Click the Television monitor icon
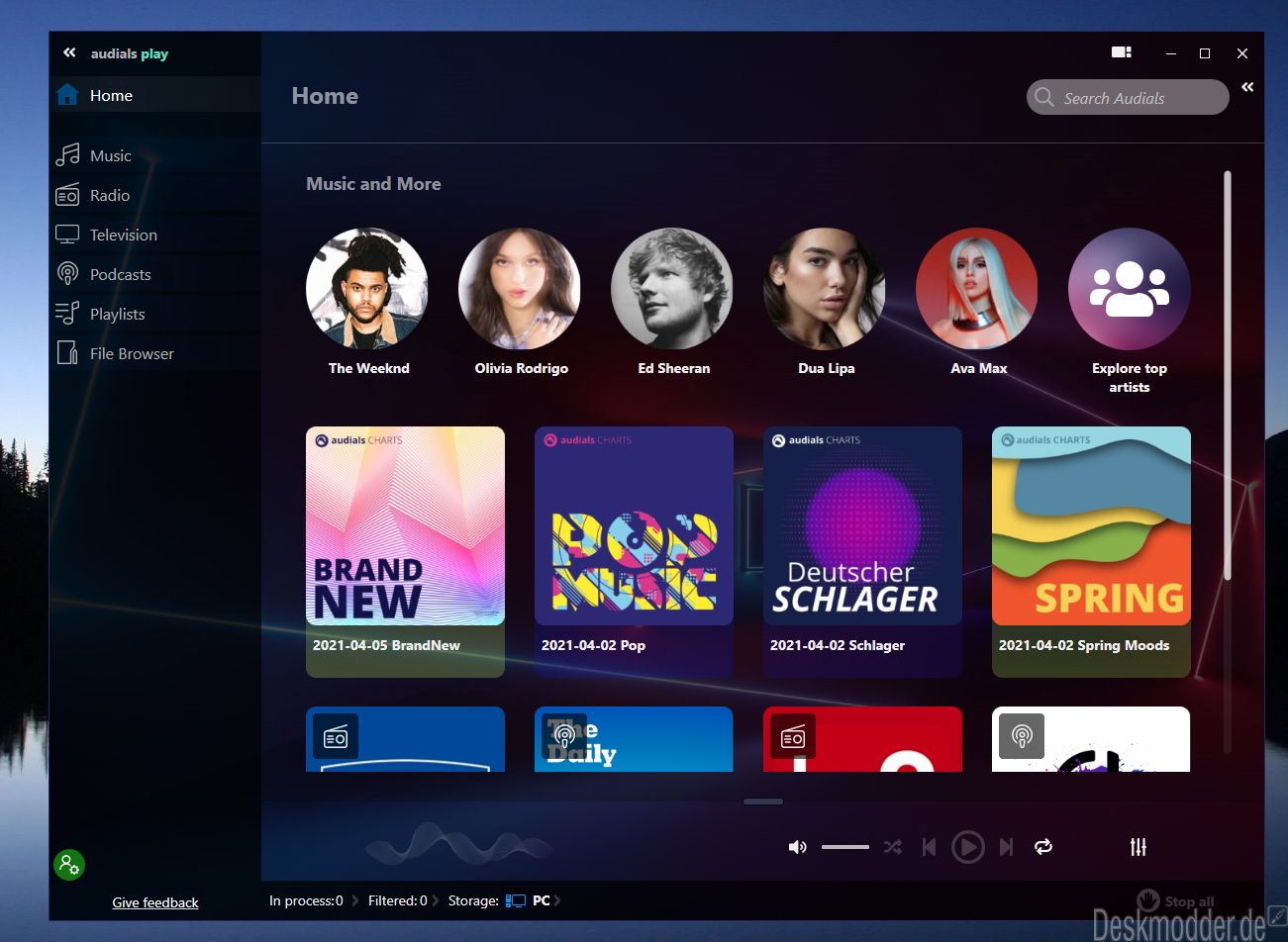Viewport: 1288px width, 942px height. [x=67, y=235]
